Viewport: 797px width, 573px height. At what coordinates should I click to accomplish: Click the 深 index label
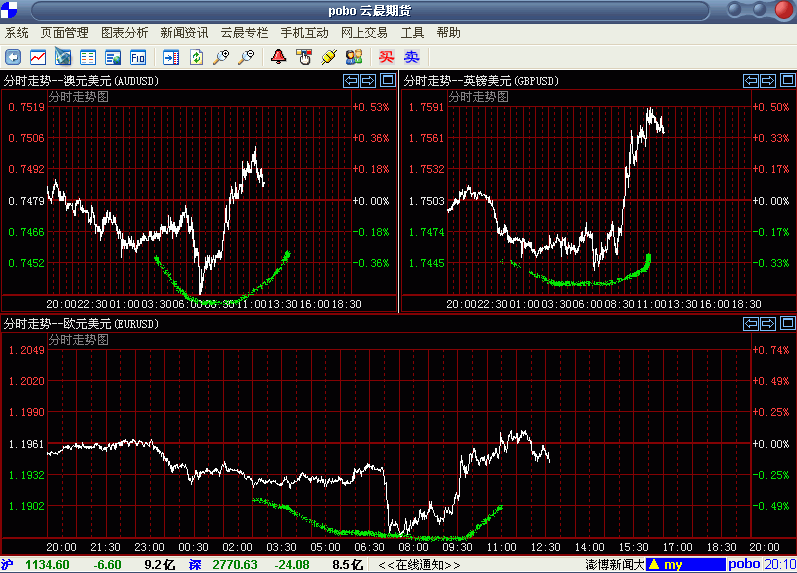[195, 565]
